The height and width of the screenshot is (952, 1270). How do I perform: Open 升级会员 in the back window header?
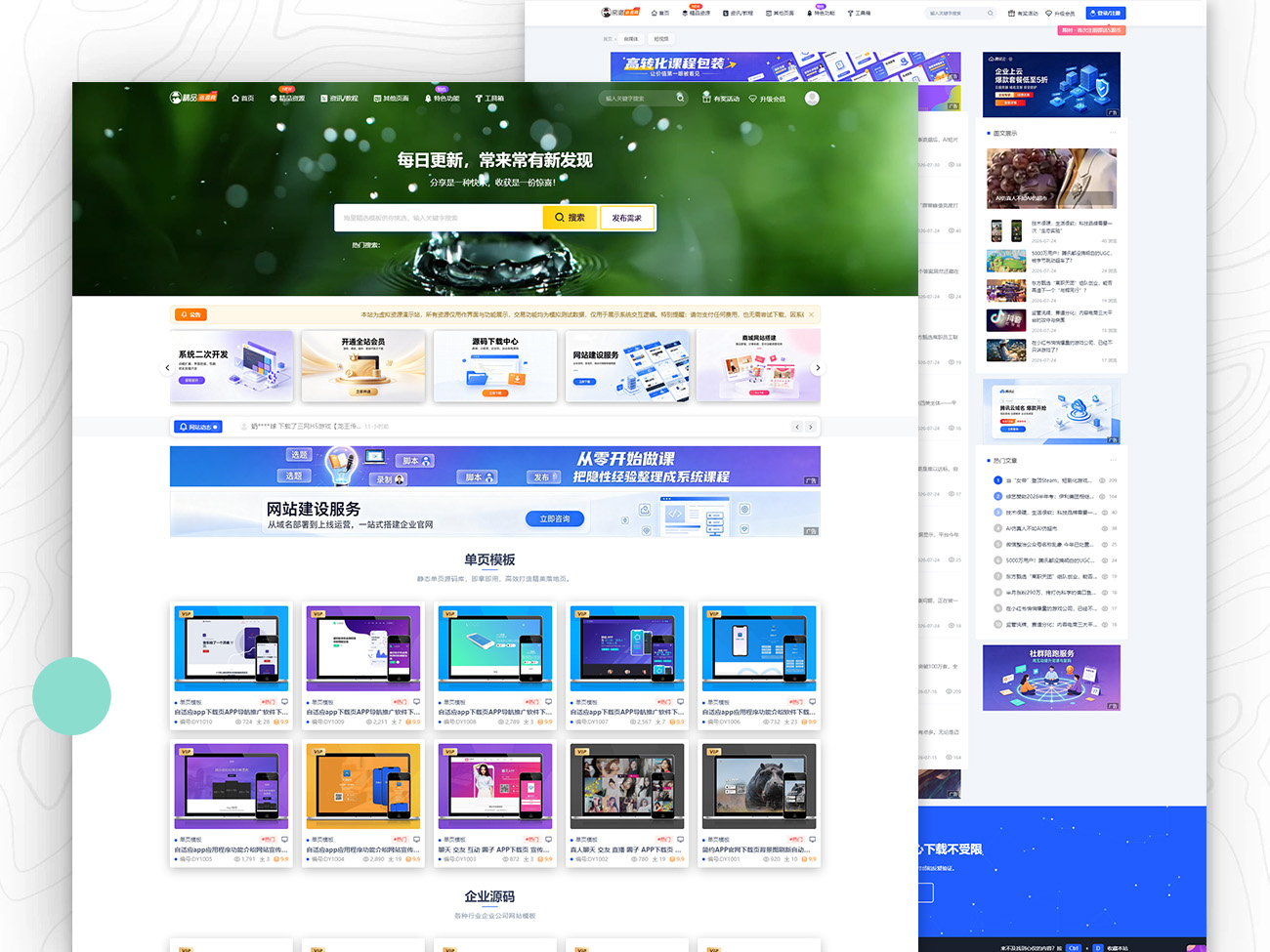1060,14
